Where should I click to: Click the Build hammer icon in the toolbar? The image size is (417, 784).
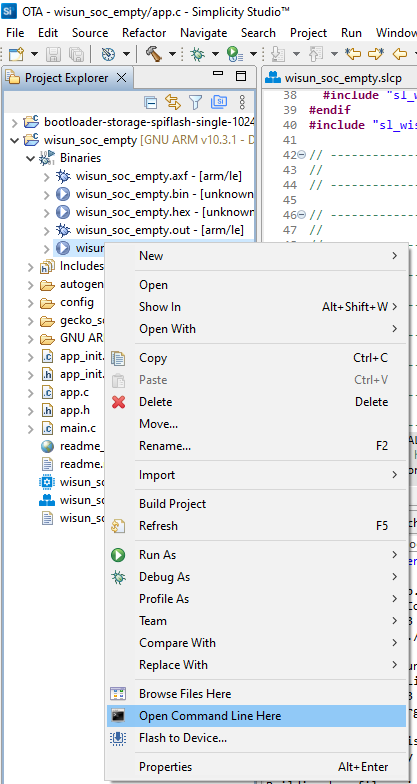pyautogui.click(x=154, y=54)
